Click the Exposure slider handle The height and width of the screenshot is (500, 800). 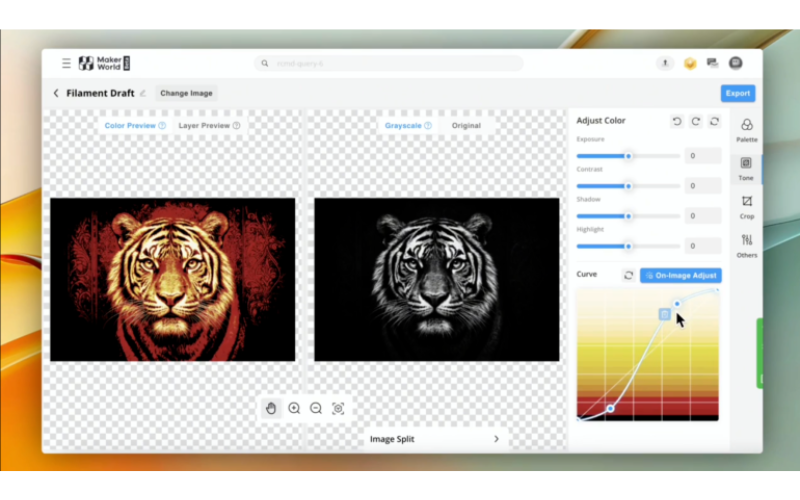(628, 156)
